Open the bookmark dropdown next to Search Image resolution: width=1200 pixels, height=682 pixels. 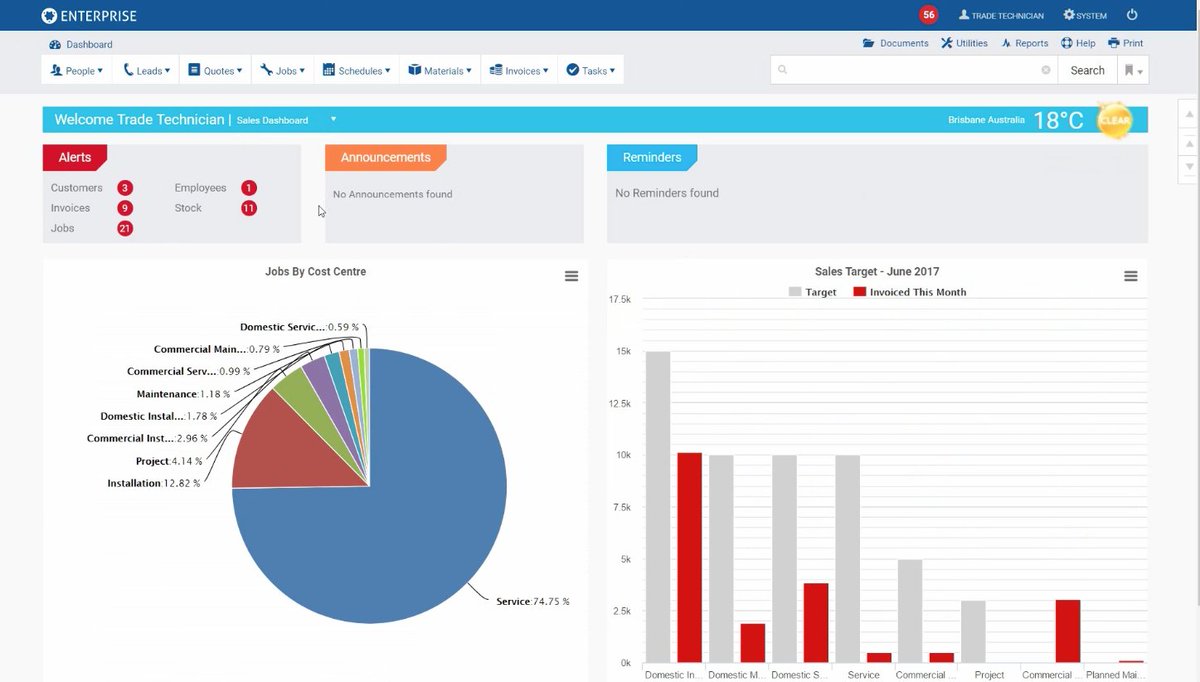pyautogui.click(x=1133, y=70)
